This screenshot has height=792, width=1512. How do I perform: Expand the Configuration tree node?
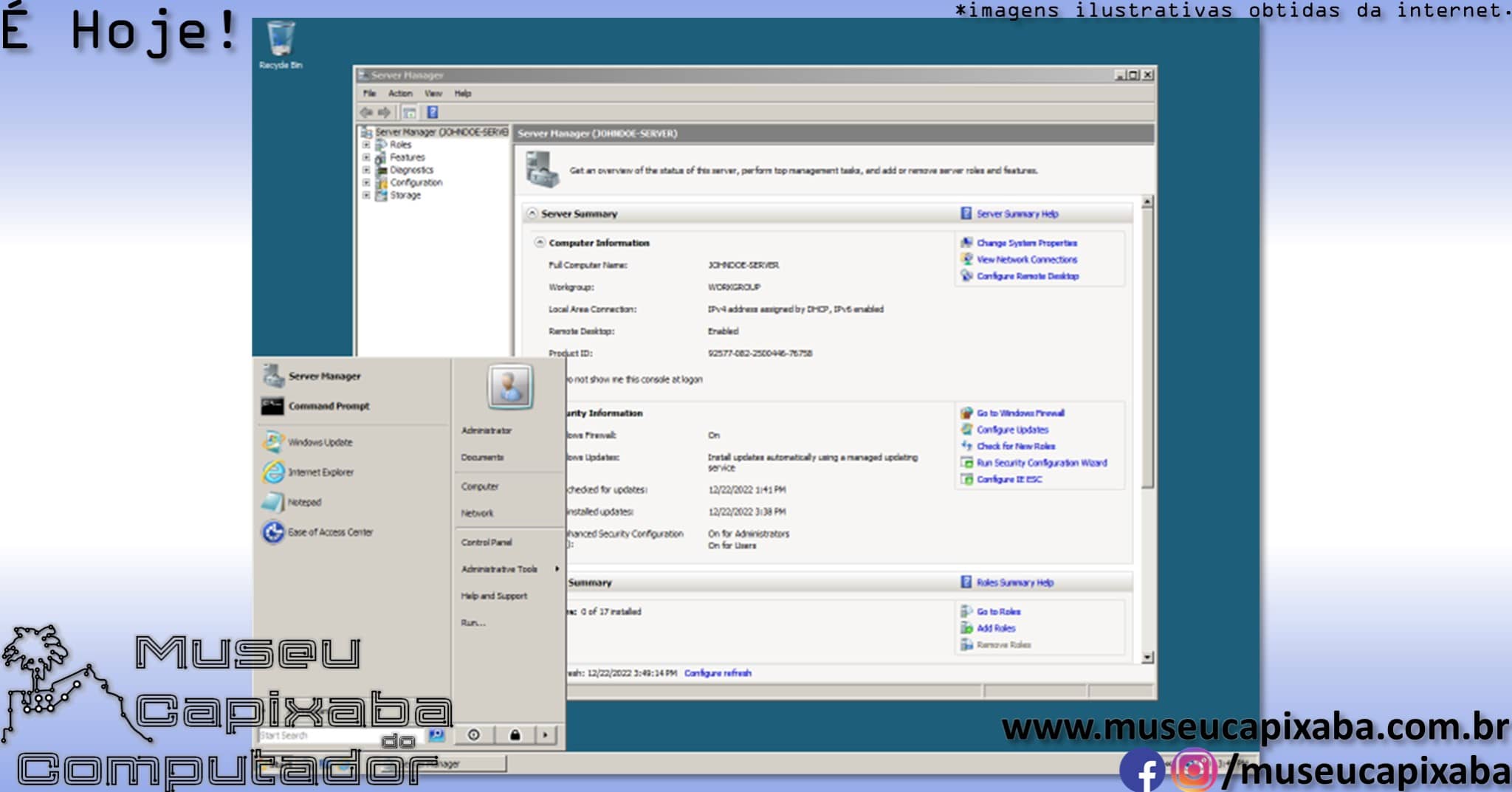(x=366, y=182)
